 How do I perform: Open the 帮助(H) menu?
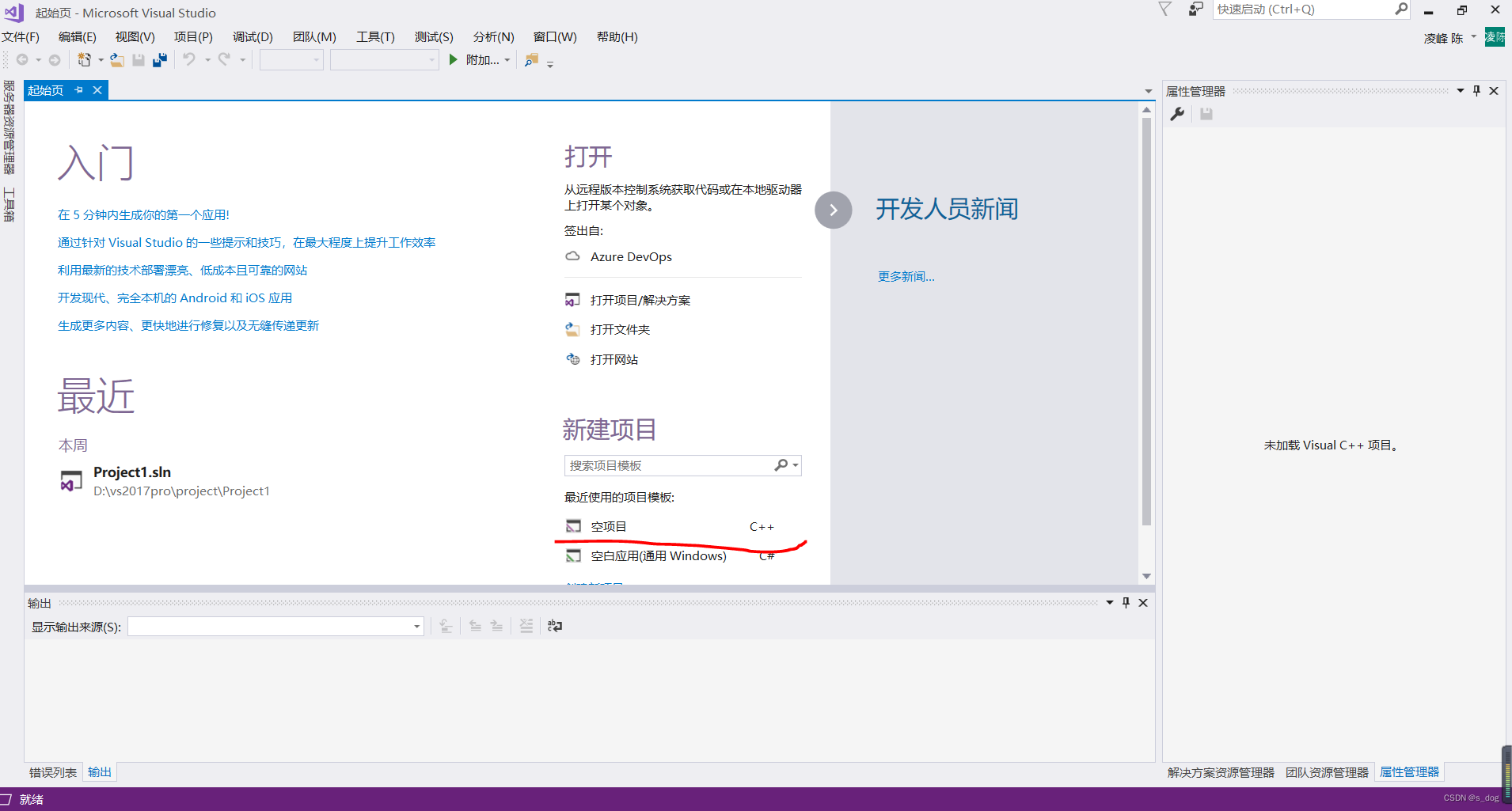(617, 37)
